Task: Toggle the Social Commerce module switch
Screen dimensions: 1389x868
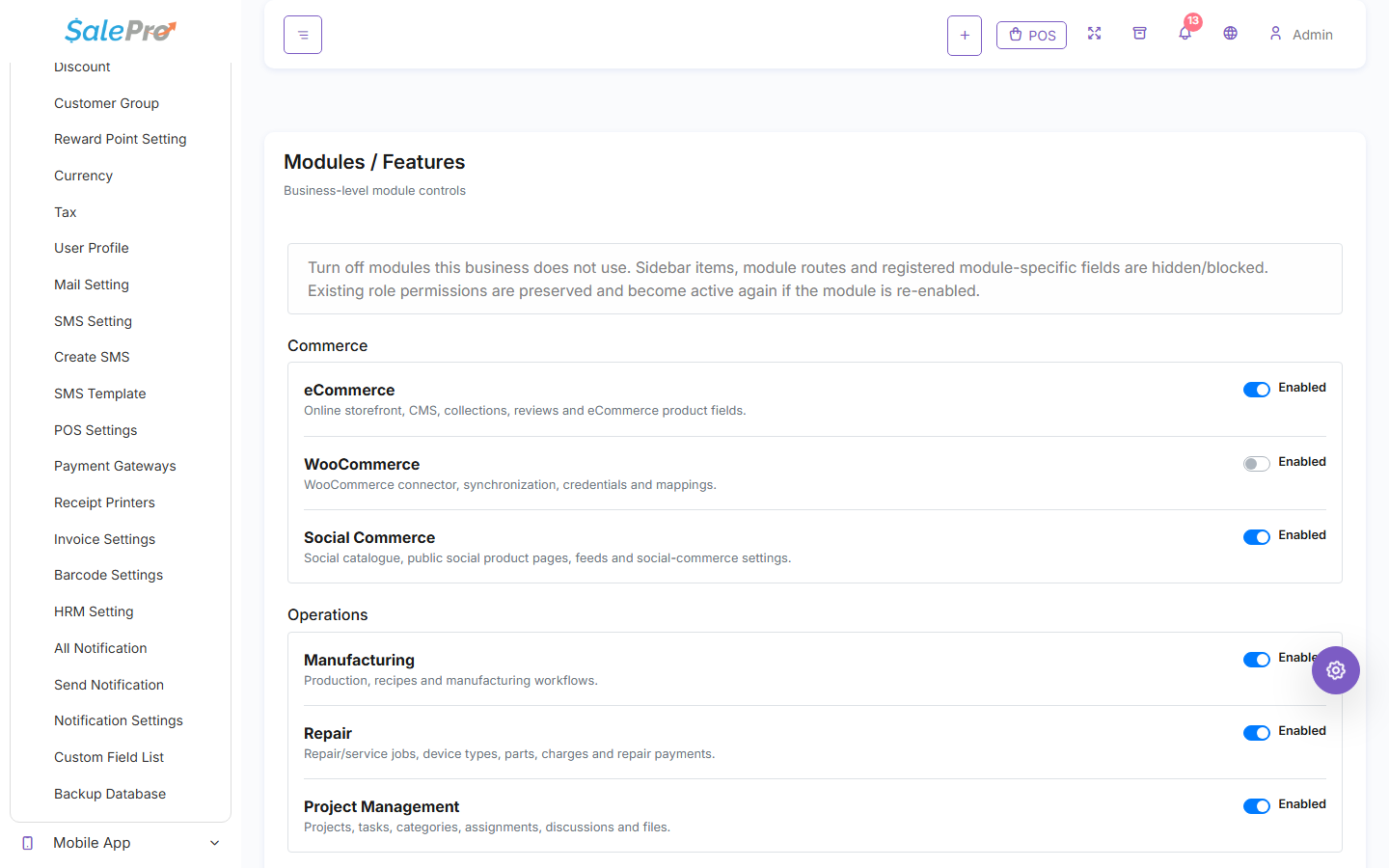Action: [x=1257, y=537]
